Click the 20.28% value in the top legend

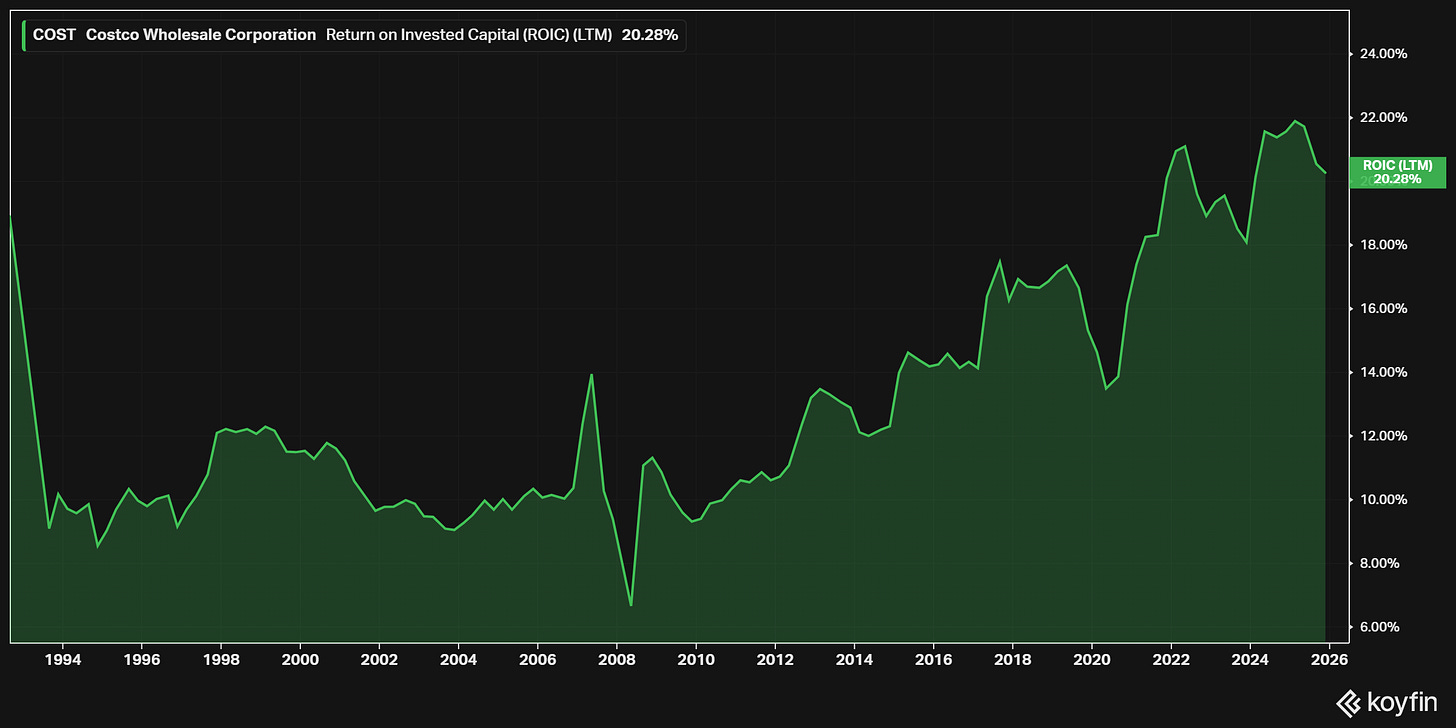tap(649, 35)
